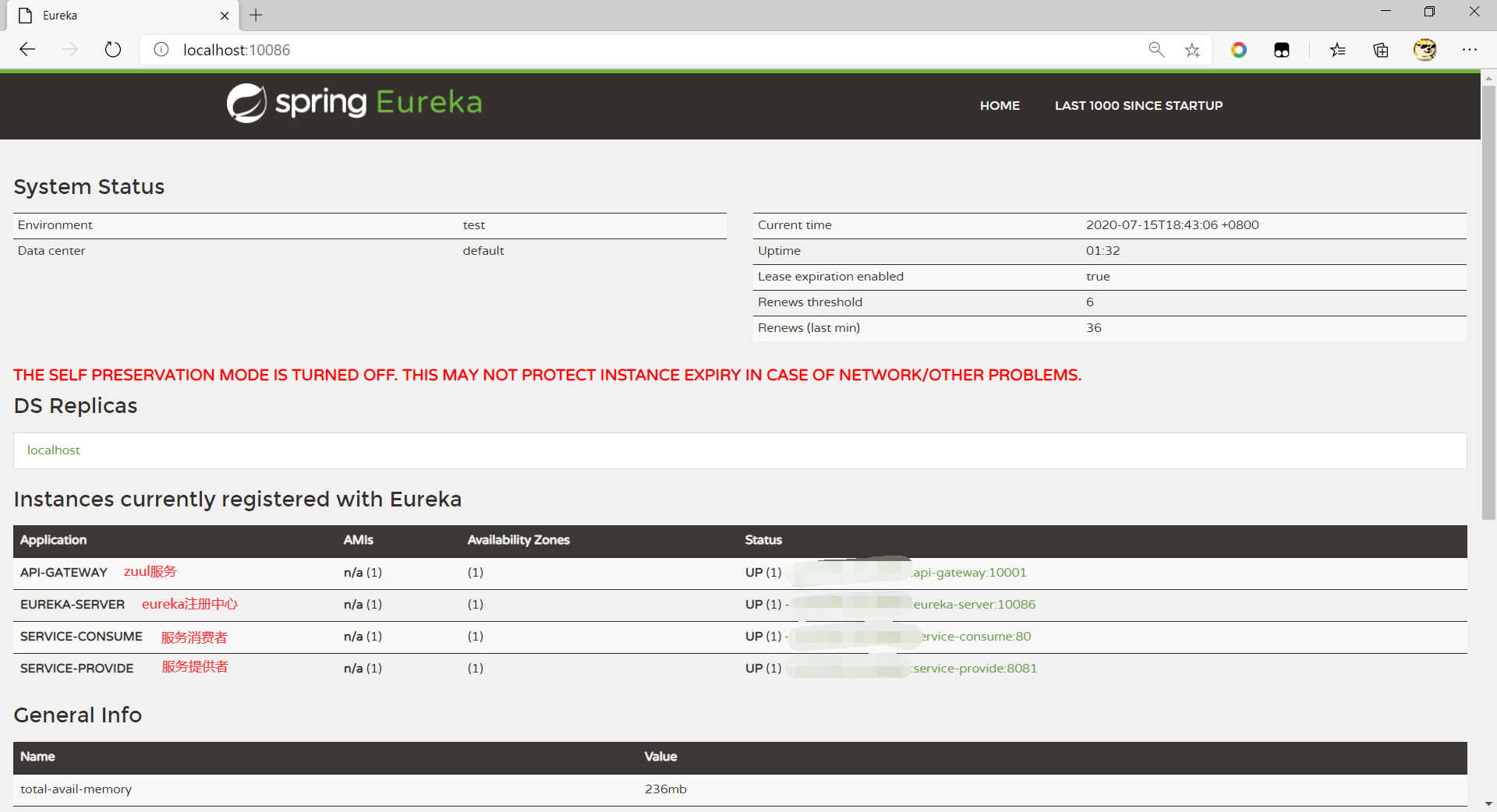Click the Application column header
Image resolution: width=1497 pixels, height=812 pixels.
[x=53, y=540]
